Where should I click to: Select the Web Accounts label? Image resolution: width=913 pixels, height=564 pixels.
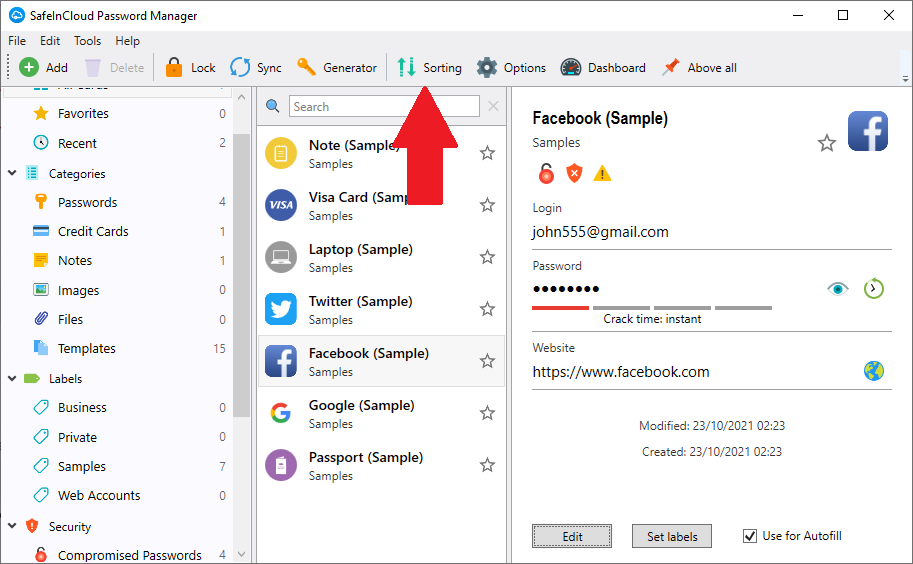(116, 495)
